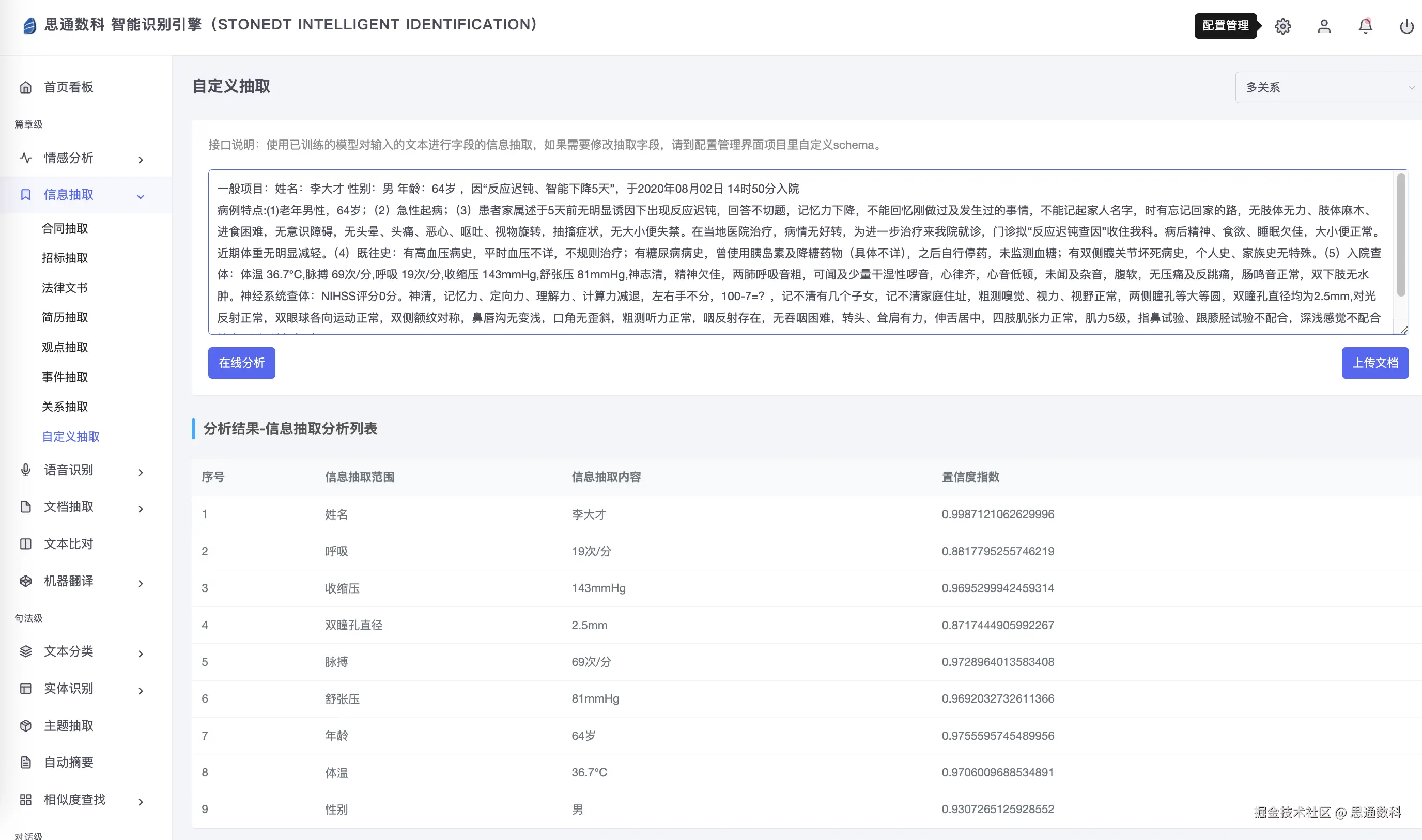This screenshot has width=1422, height=840.
Task: Click the home icon beside 首页看板
Action: (x=25, y=87)
